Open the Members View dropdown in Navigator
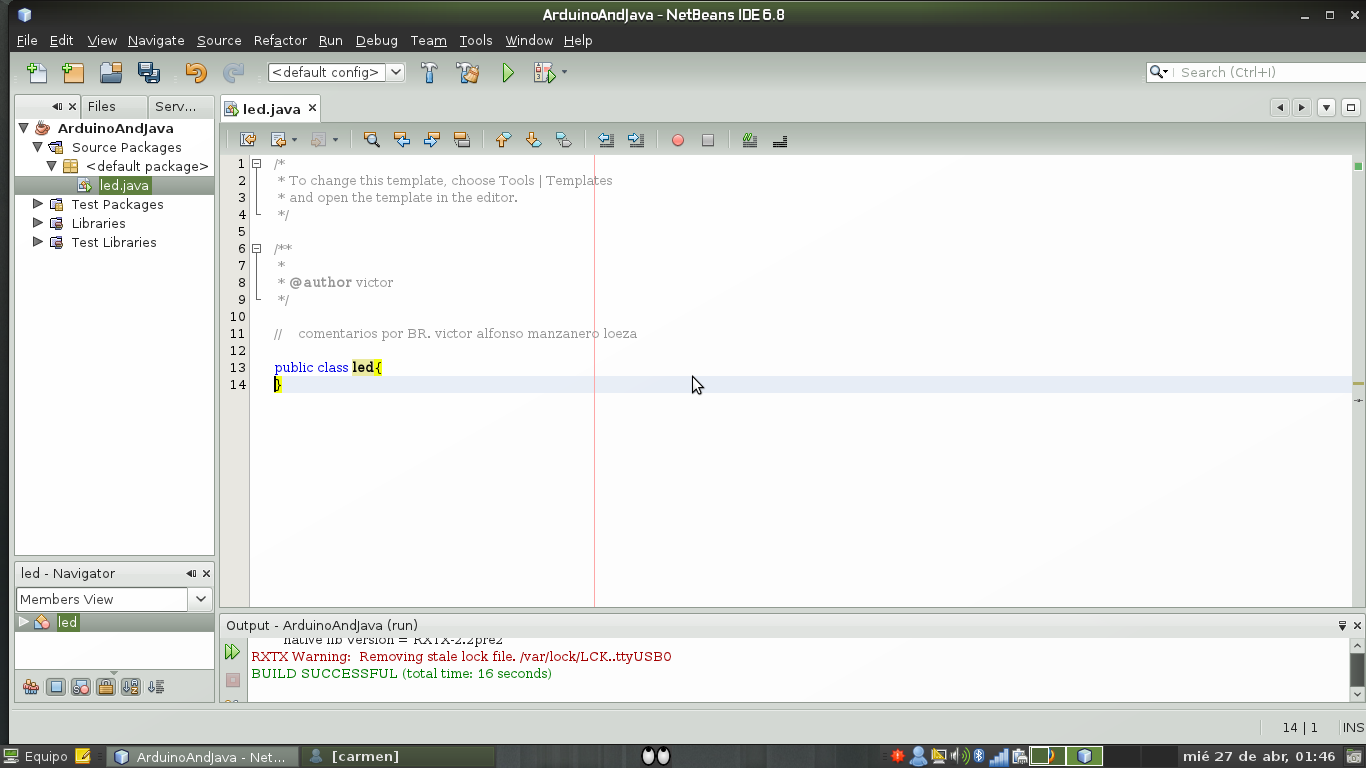Screen dimensions: 1366x768 point(200,599)
